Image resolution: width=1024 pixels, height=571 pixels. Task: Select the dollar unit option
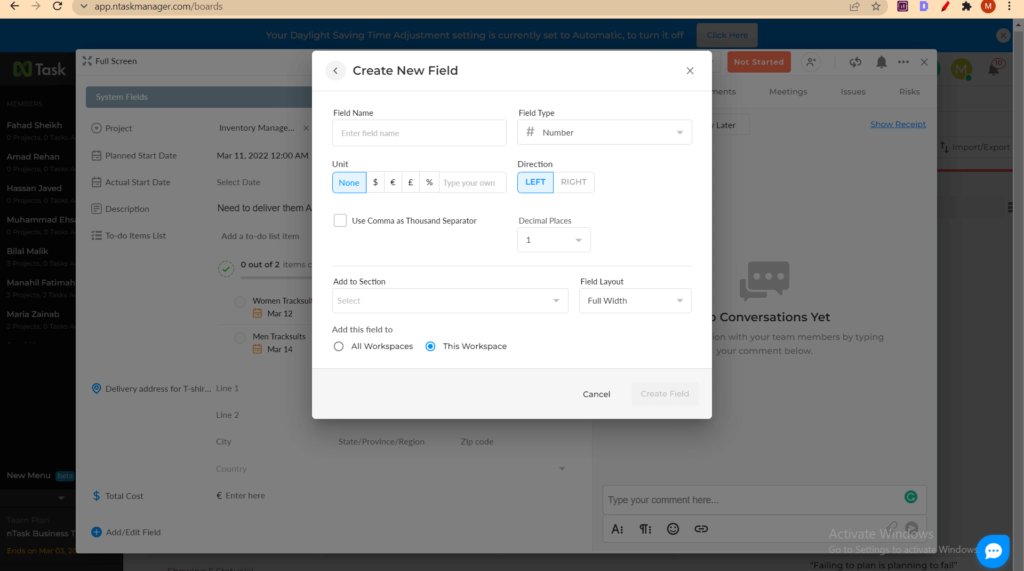[x=376, y=182]
